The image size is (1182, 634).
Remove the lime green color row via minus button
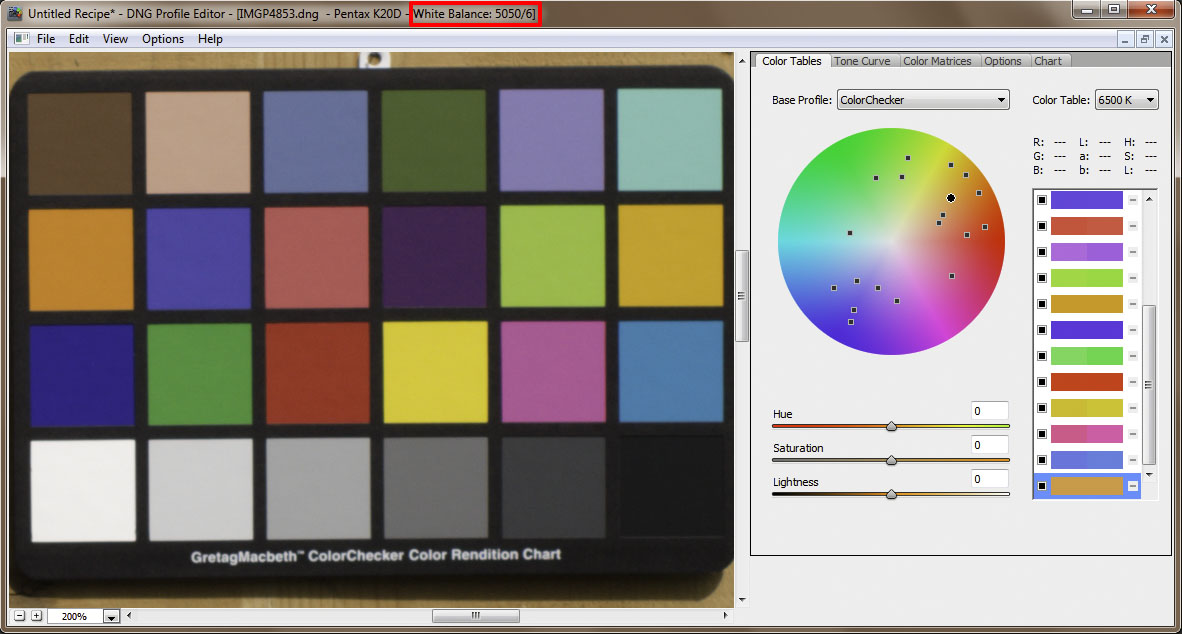coord(1132,278)
